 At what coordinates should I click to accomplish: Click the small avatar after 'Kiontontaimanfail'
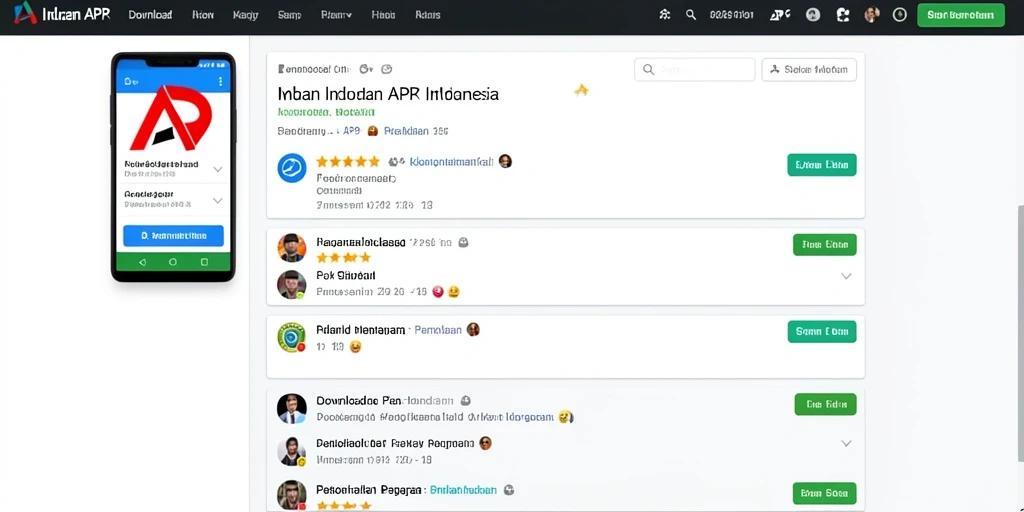pos(505,161)
